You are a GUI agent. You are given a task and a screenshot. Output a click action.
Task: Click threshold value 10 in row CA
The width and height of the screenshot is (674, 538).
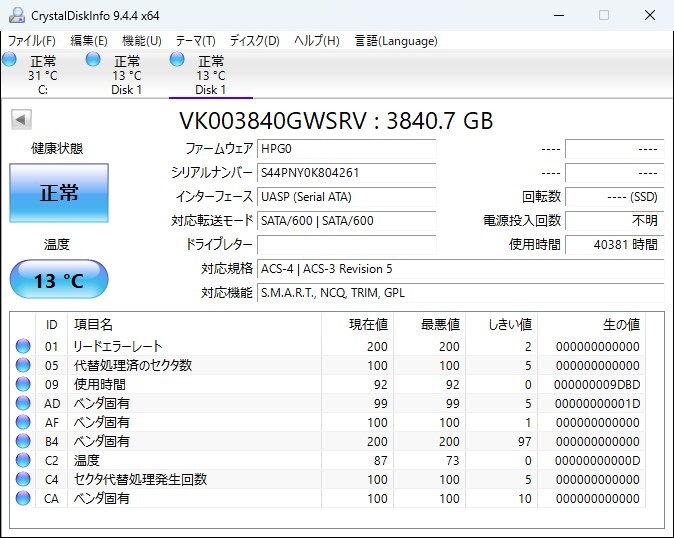click(x=524, y=498)
